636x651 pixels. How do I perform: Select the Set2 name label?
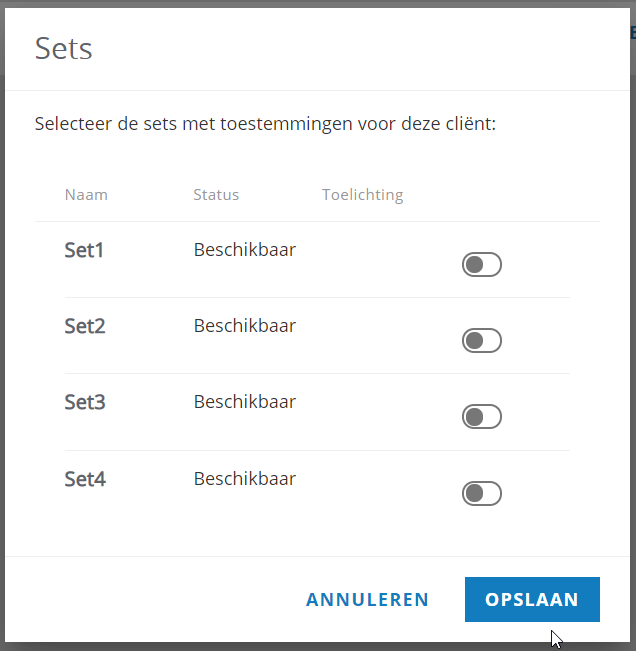click(85, 326)
